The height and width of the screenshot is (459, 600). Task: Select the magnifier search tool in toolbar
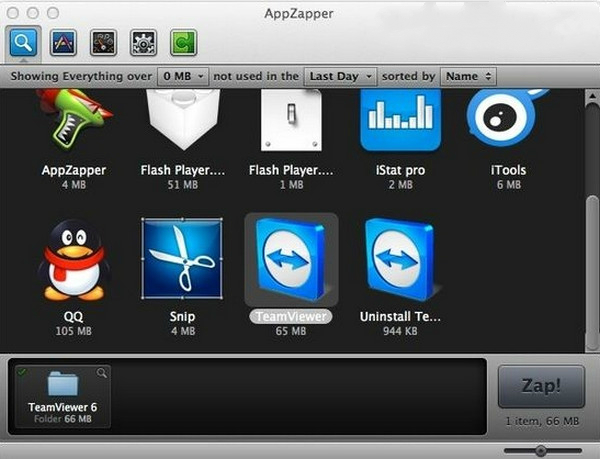coord(23,42)
